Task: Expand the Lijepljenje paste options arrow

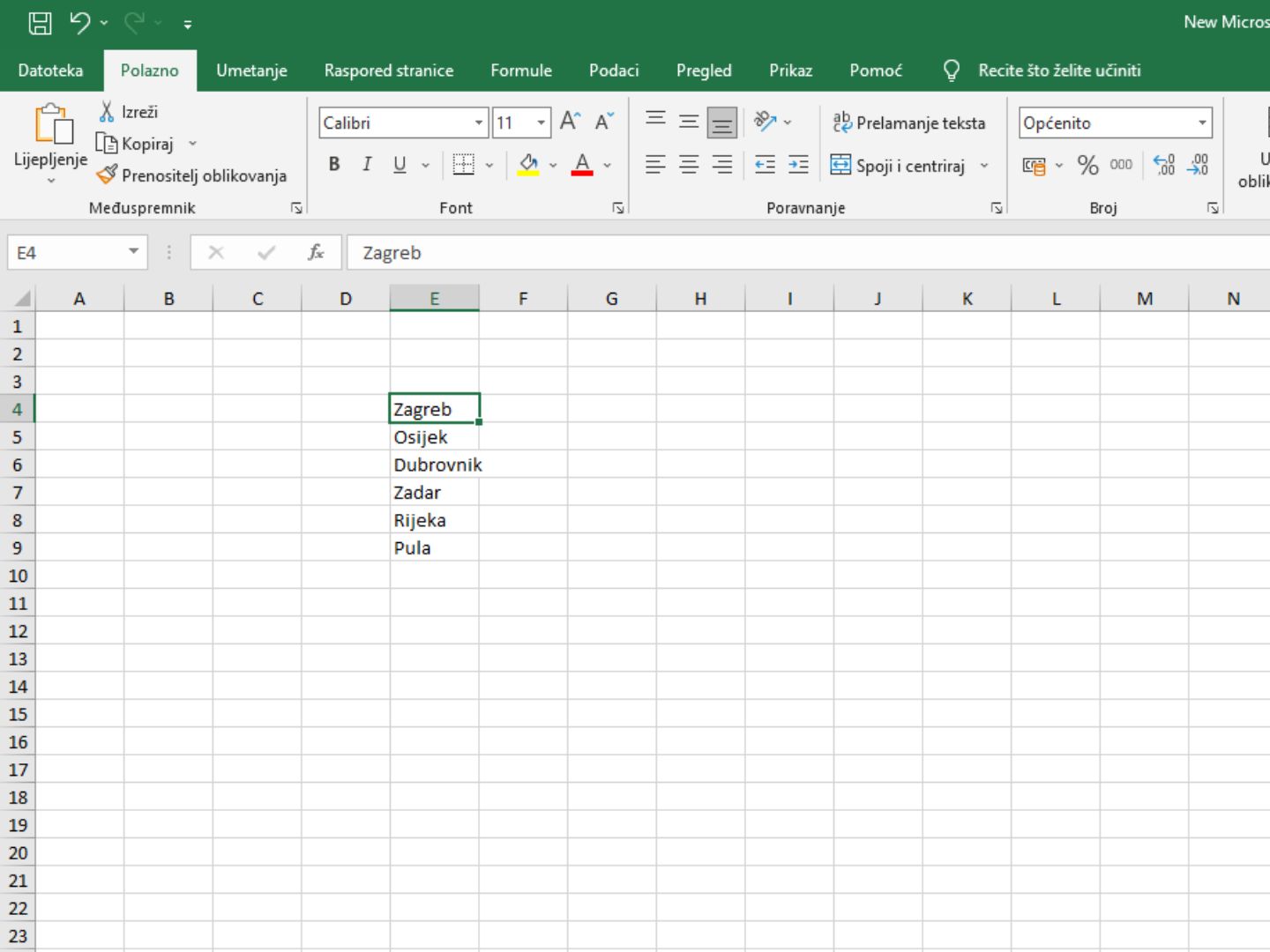Action: click(x=50, y=180)
